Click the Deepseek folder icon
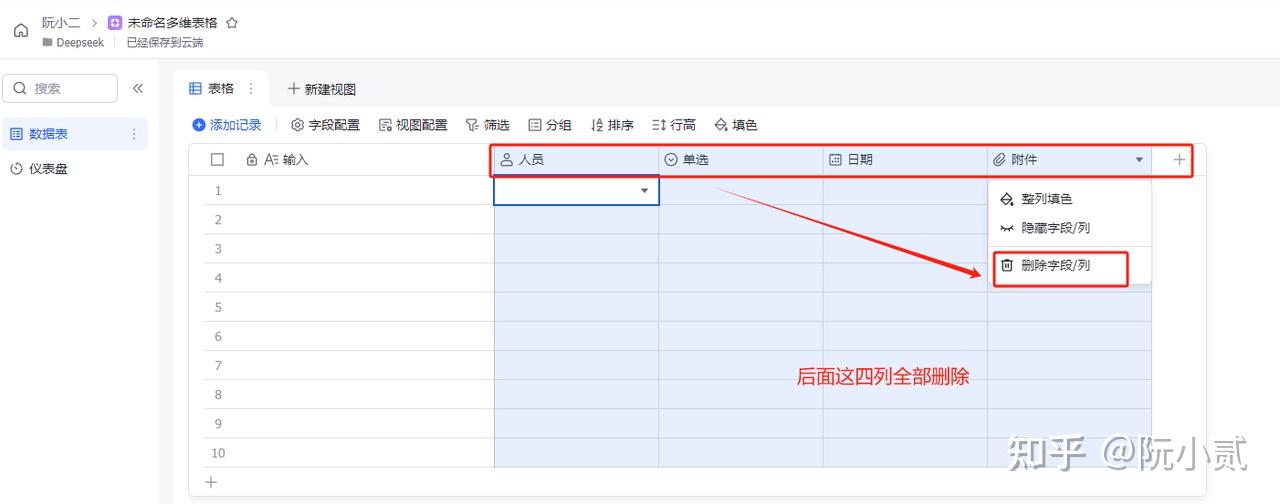This screenshot has width=1280, height=504. (48, 43)
